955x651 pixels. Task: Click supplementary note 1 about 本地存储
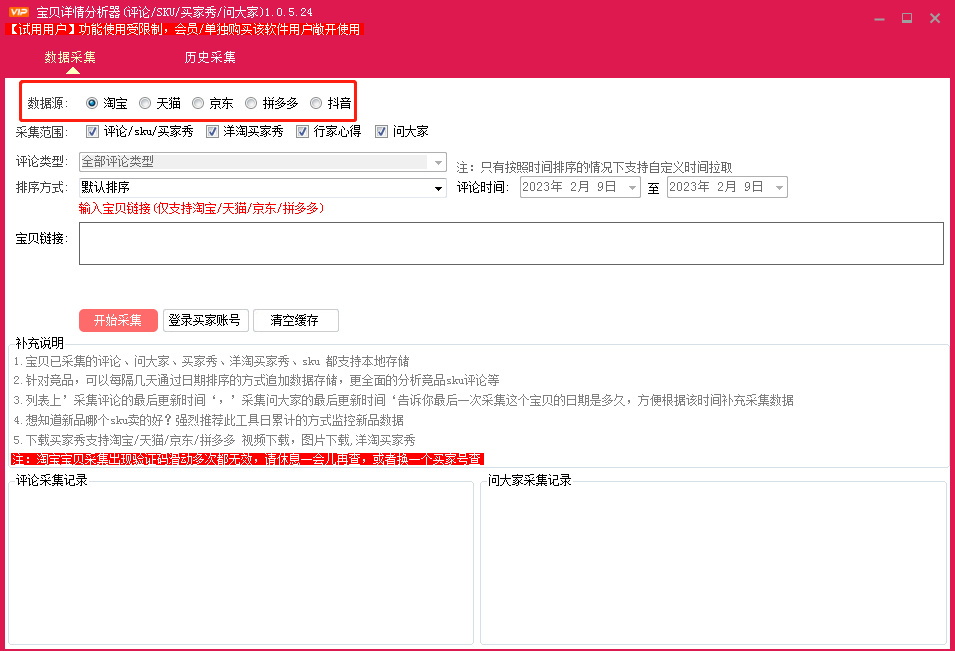pyautogui.click(x=211, y=362)
